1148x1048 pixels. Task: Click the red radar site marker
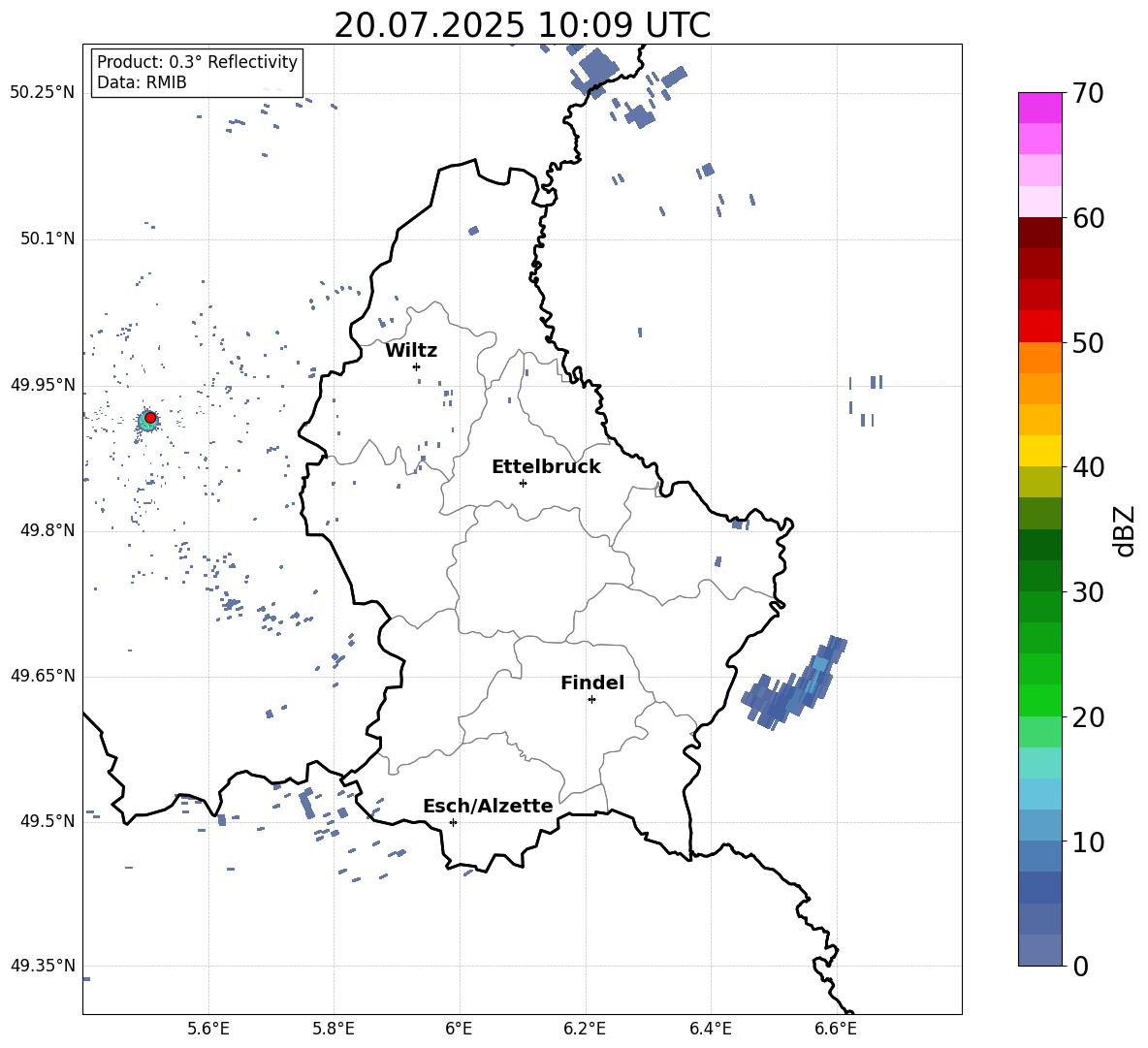[x=150, y=418]
